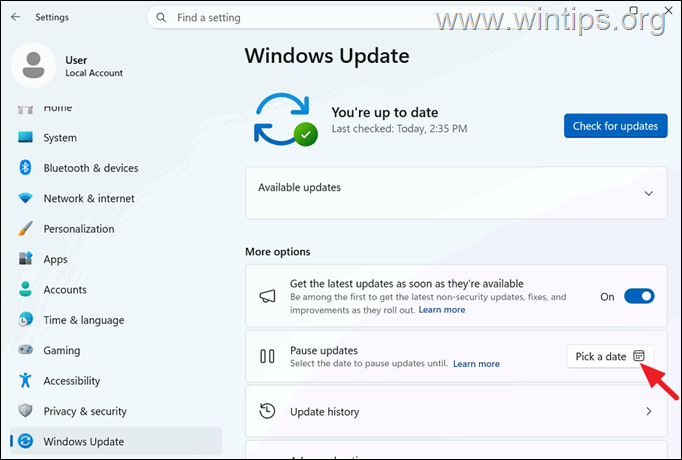Click the Network wifi icon in sidebar
682x460 pixels.
pos(25,198)
